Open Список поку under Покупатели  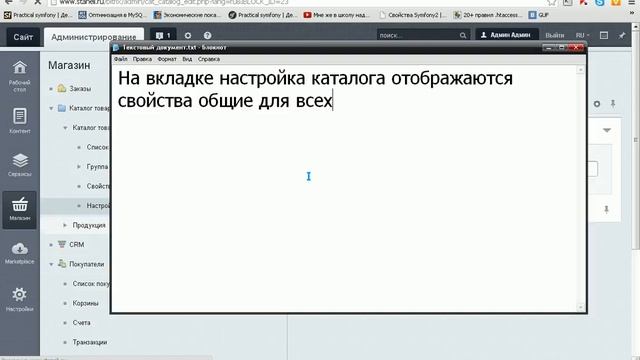[91, 284]
